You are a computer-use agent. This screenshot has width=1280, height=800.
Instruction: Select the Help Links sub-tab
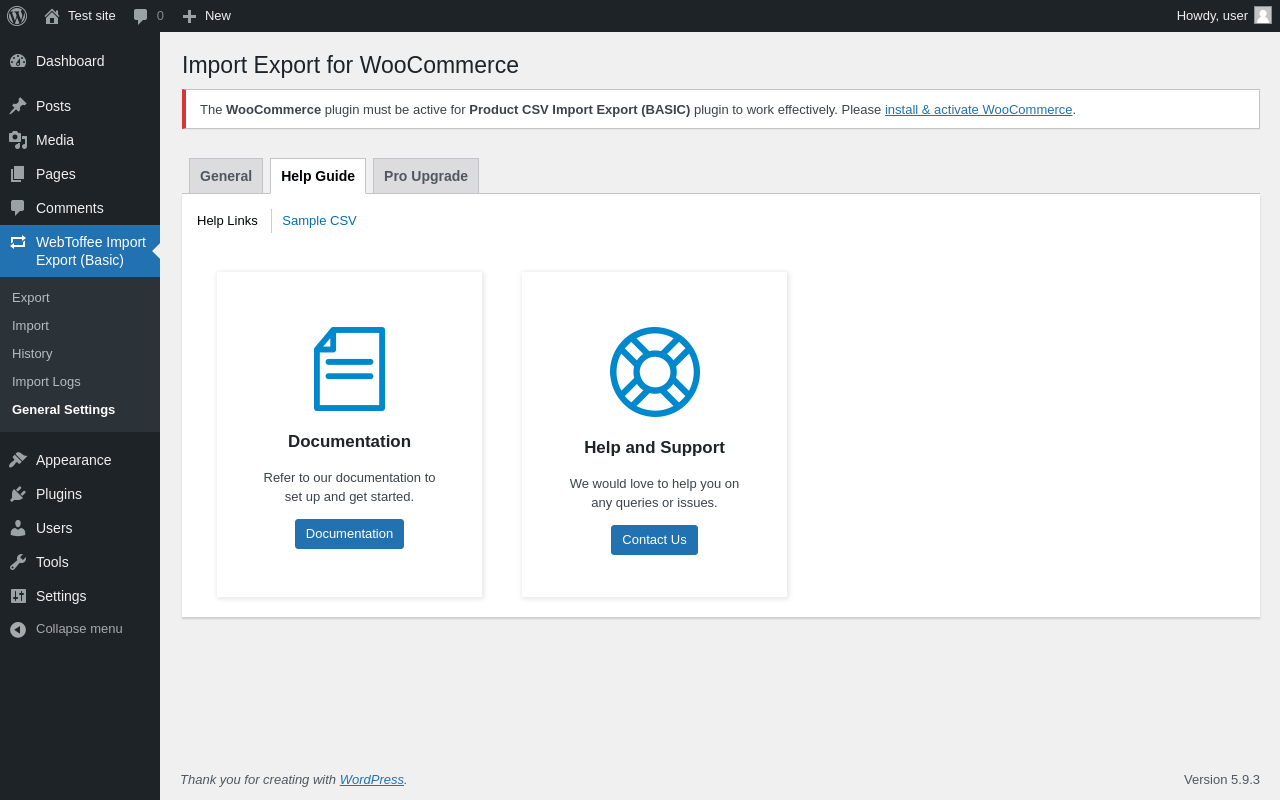click(x=227, y=221)
